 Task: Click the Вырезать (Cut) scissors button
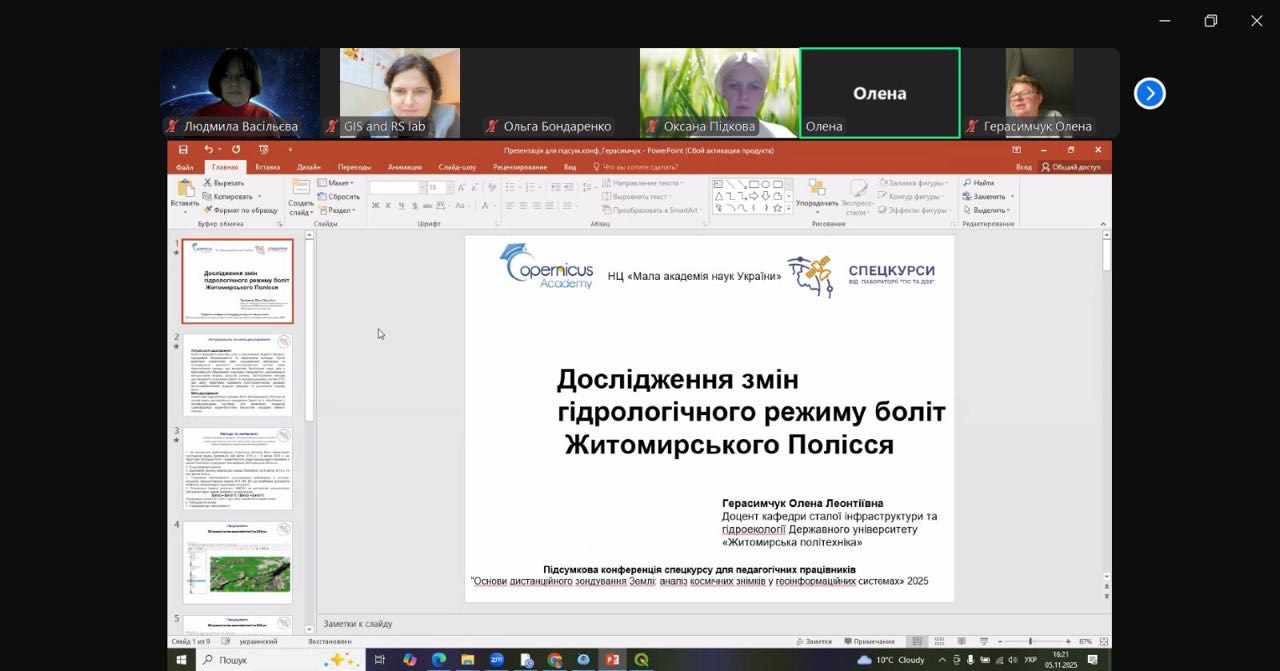pyautogui.click(x=224, y=183)
